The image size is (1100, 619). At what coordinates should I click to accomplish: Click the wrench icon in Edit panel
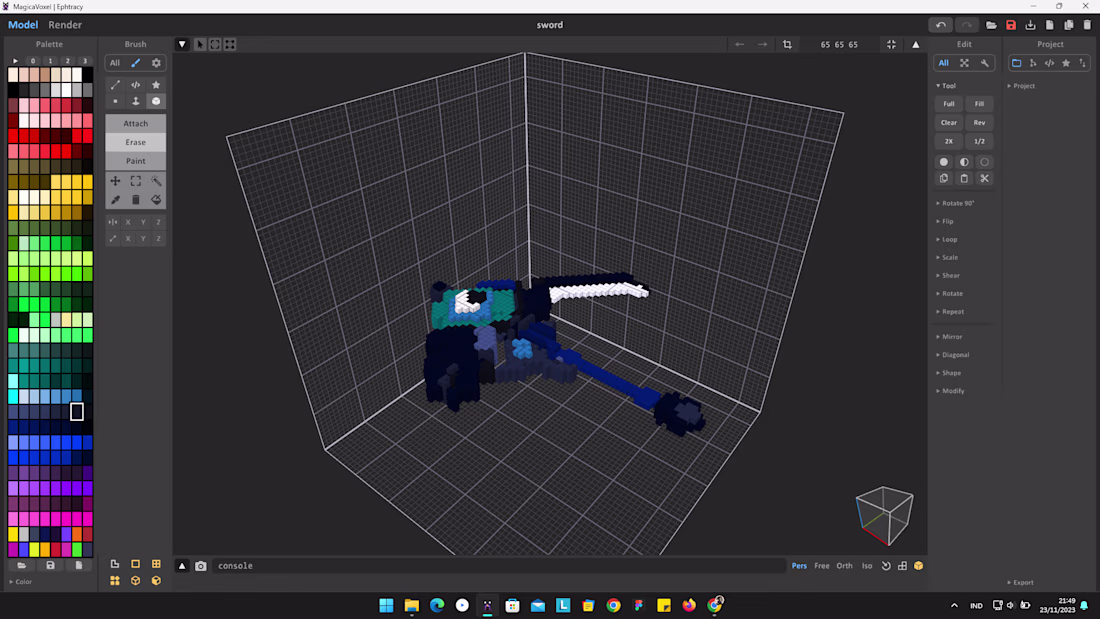point(985,63)
